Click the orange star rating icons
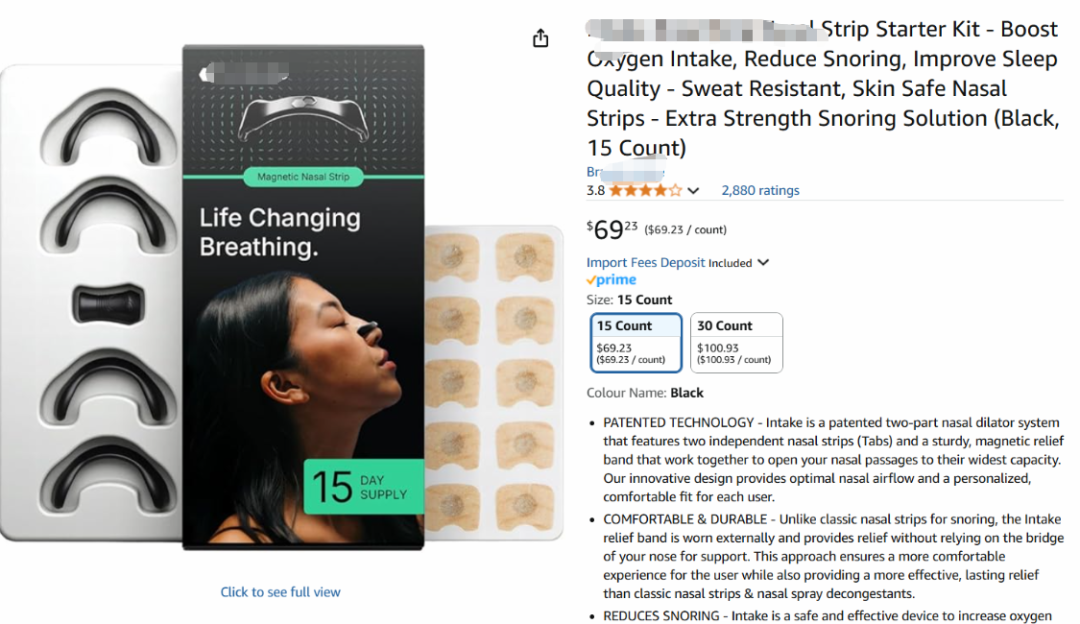1080x624 pixels. click(x=645, y=190)
